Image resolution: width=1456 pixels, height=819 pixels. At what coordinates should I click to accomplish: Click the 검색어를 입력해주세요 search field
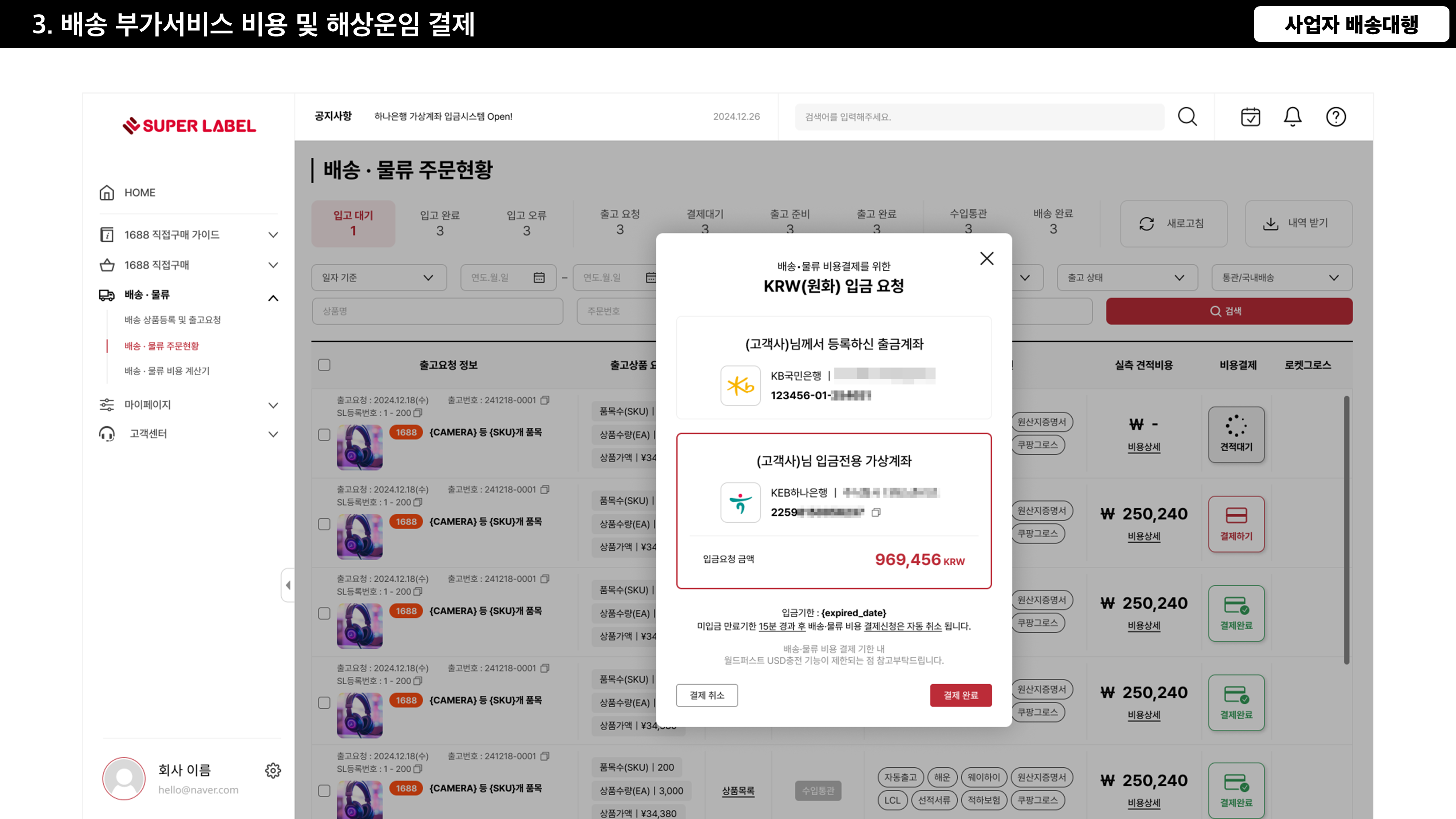tap(980, 117)
